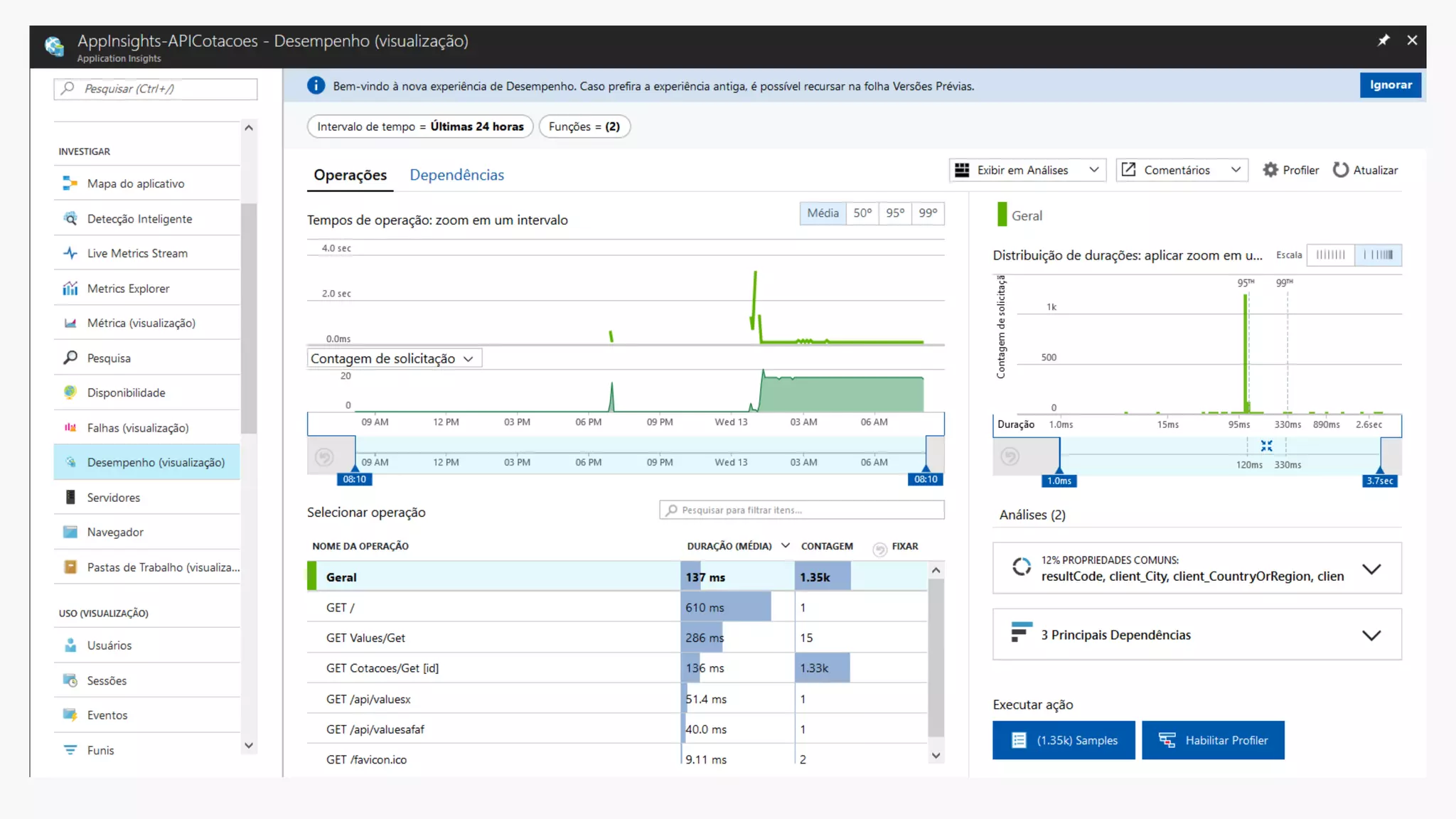Viewport: 1456px width, 819px height.
Task: Click the Ignorar button
Action: click(x=1390, y=85)
